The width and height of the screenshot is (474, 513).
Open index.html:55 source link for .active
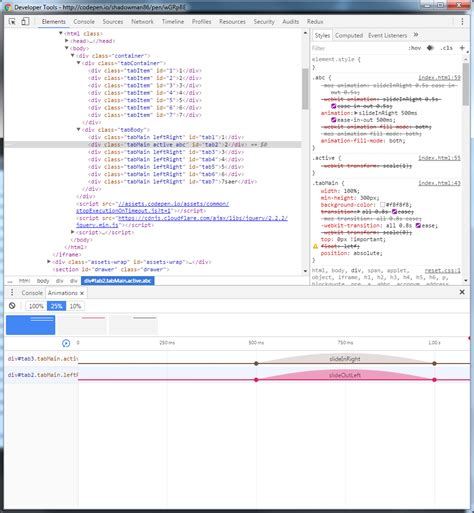[439, 158]
